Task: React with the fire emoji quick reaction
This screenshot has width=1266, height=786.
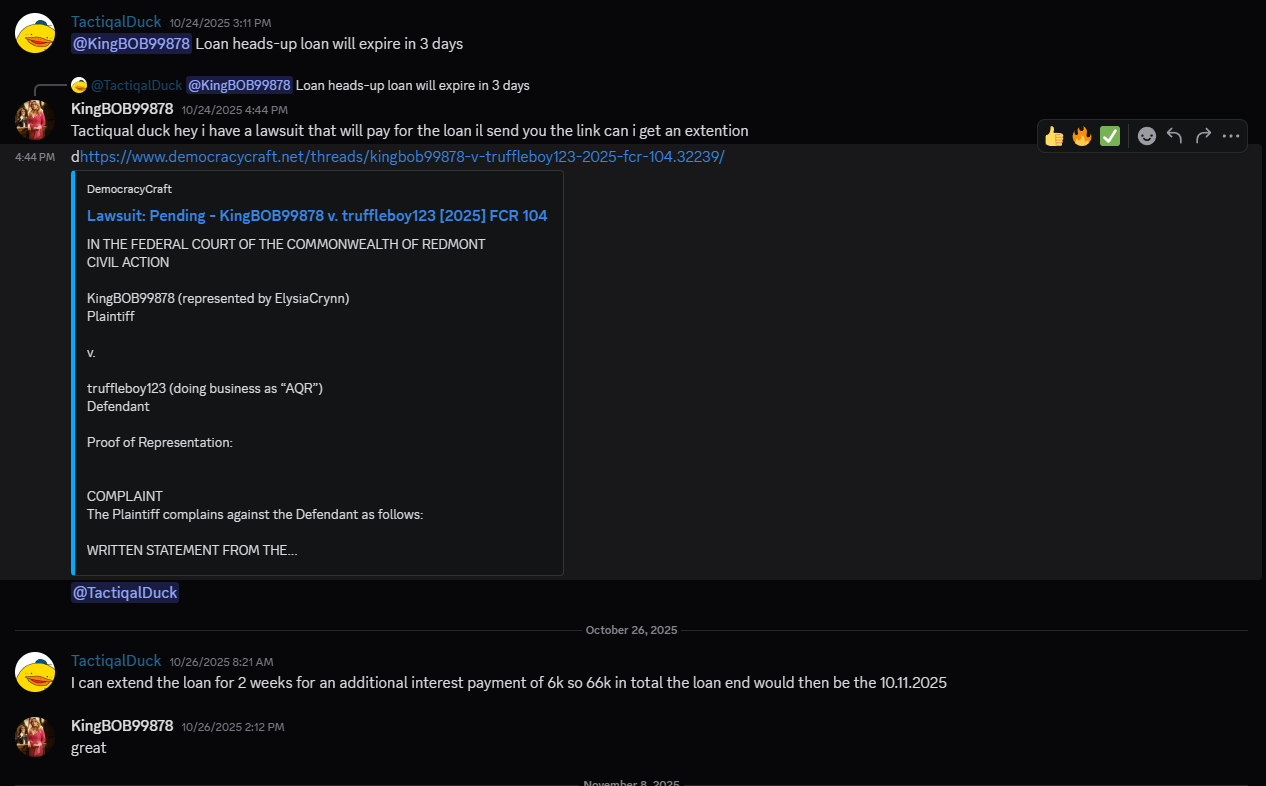Action: pyautogui.click(x=1081, y=135)
